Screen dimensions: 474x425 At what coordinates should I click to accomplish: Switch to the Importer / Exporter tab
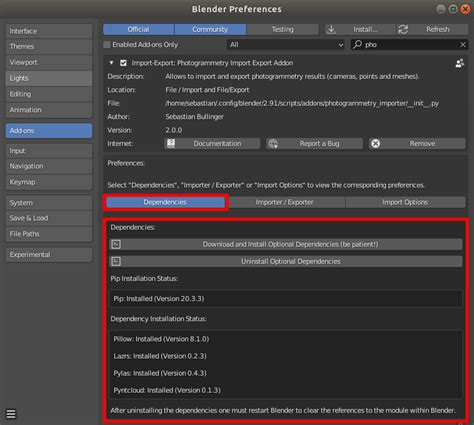(x=284, y=202)
